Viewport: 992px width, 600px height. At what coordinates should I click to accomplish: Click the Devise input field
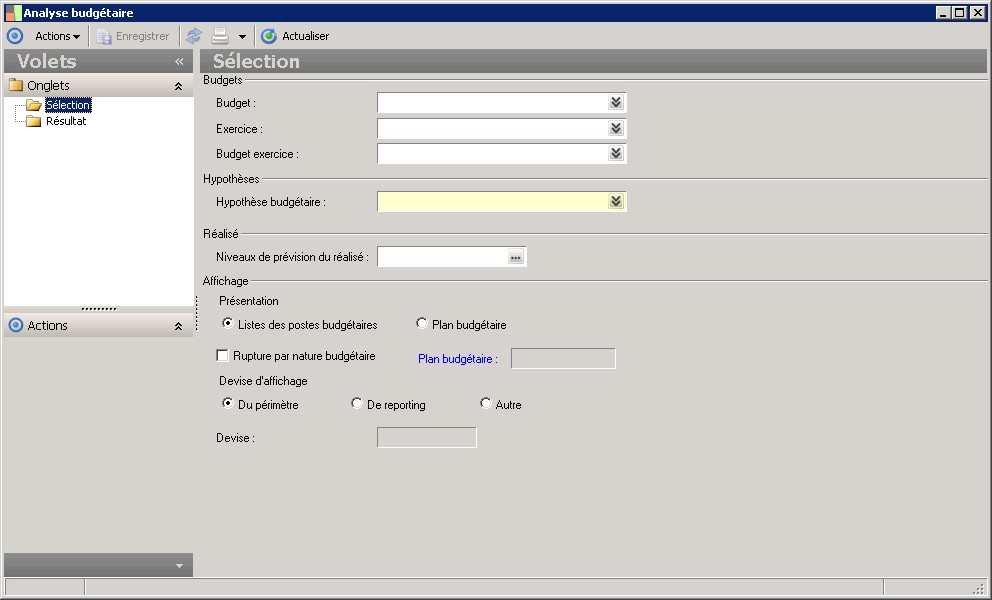(427, 437)
